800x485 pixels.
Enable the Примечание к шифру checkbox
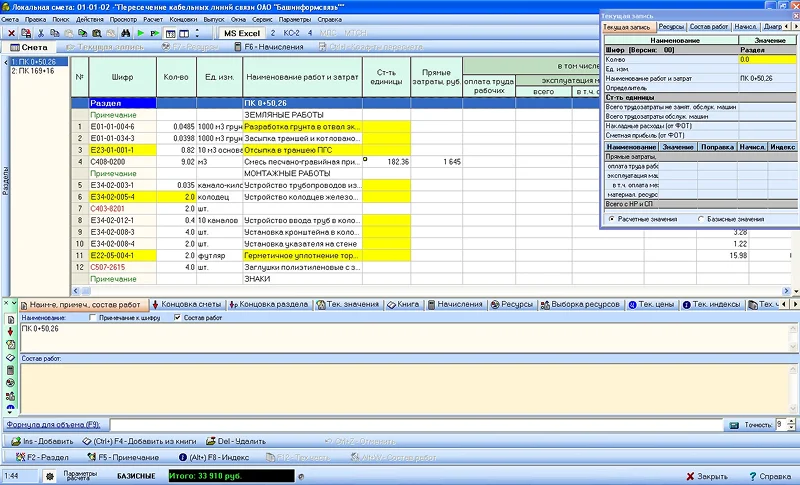(93, 318)
